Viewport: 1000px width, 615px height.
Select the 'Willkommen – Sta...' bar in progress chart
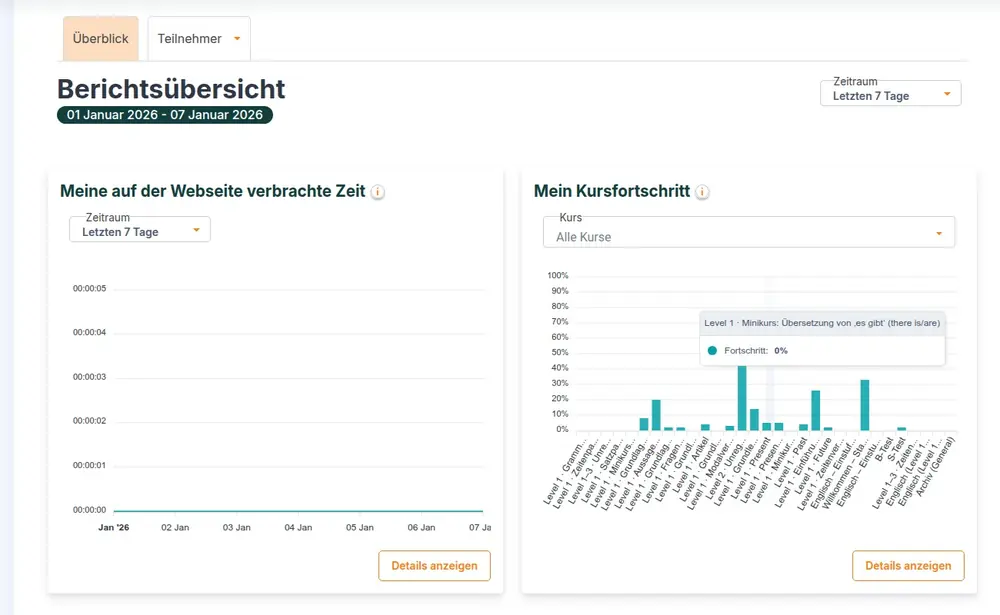(x=865, y=405)
